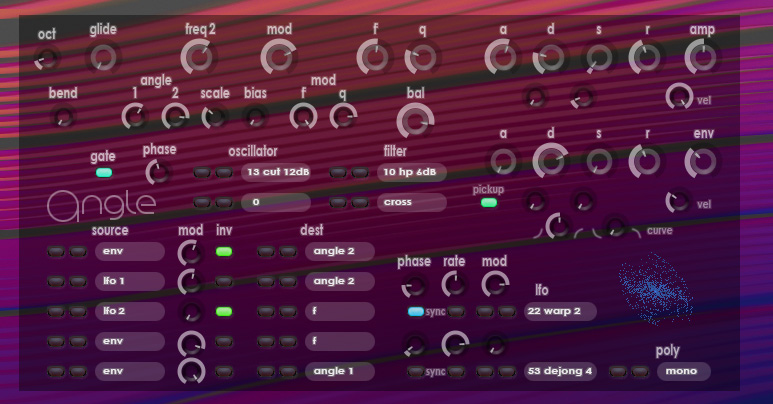This screenshot has height=404, width=773.
Task: Click the bal knob
Action: pos(415,120)
